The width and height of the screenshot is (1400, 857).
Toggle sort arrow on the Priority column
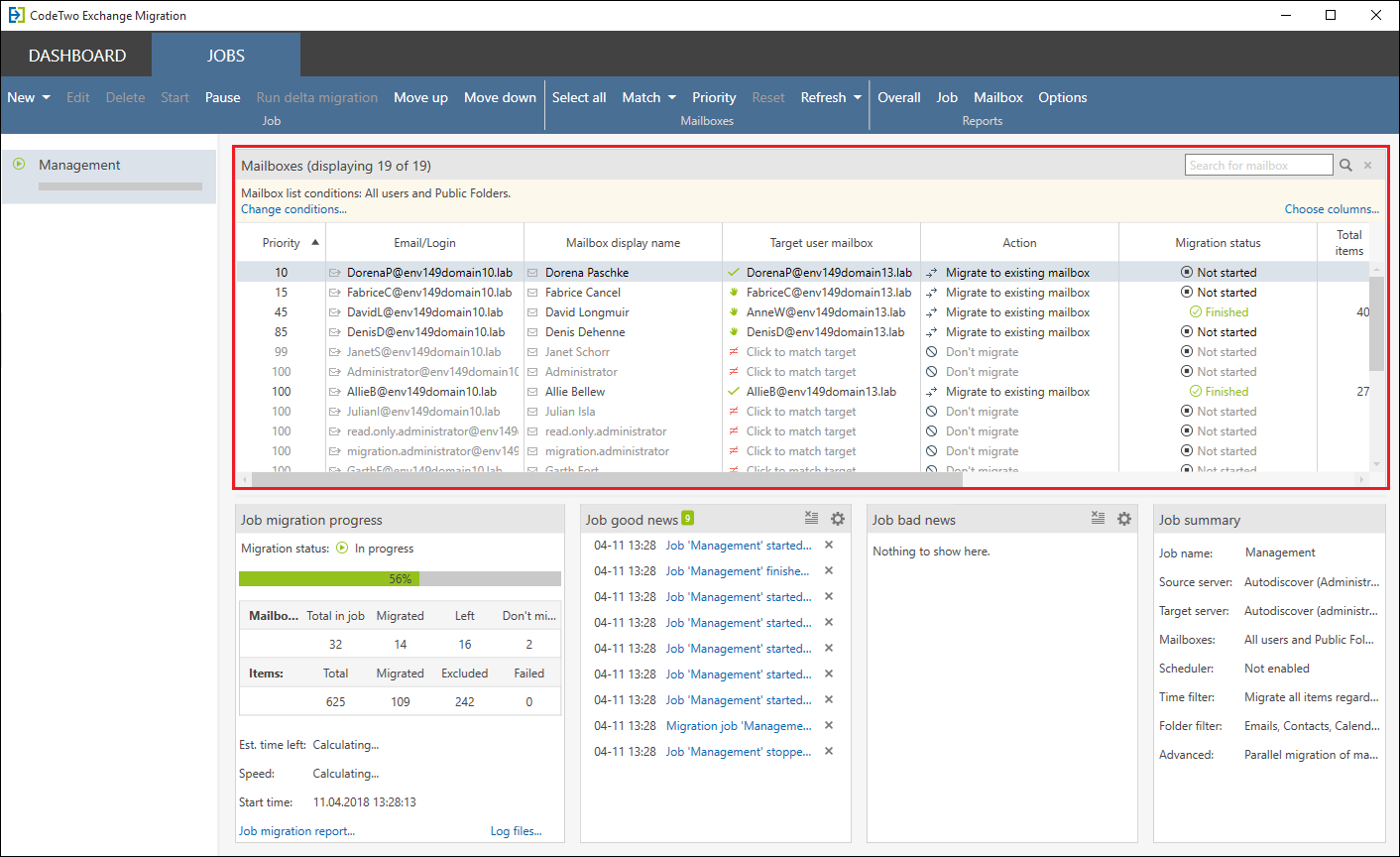tap(315, 242)
